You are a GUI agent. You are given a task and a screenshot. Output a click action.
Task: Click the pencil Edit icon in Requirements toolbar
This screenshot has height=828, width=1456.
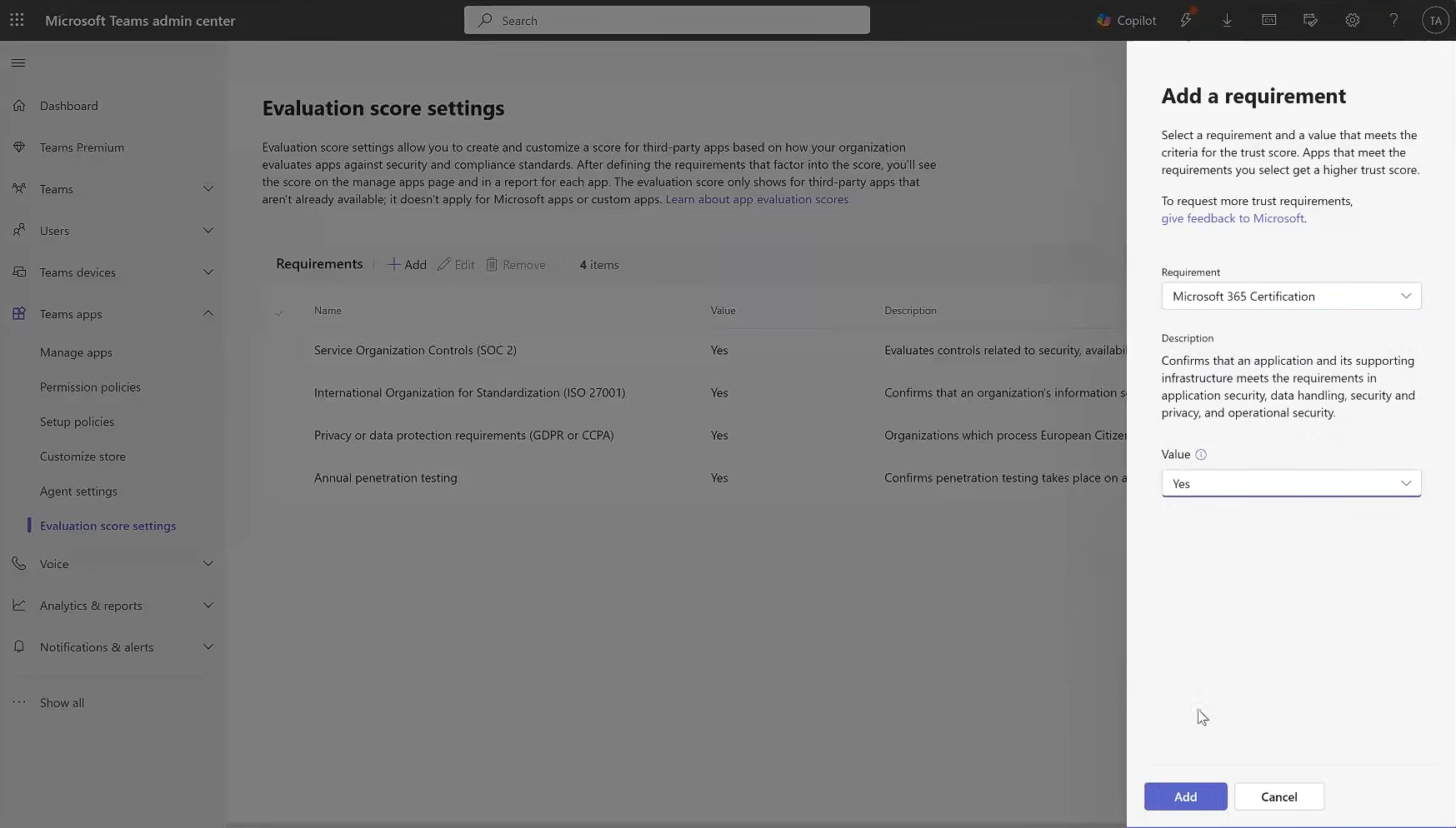click(444, 264)
